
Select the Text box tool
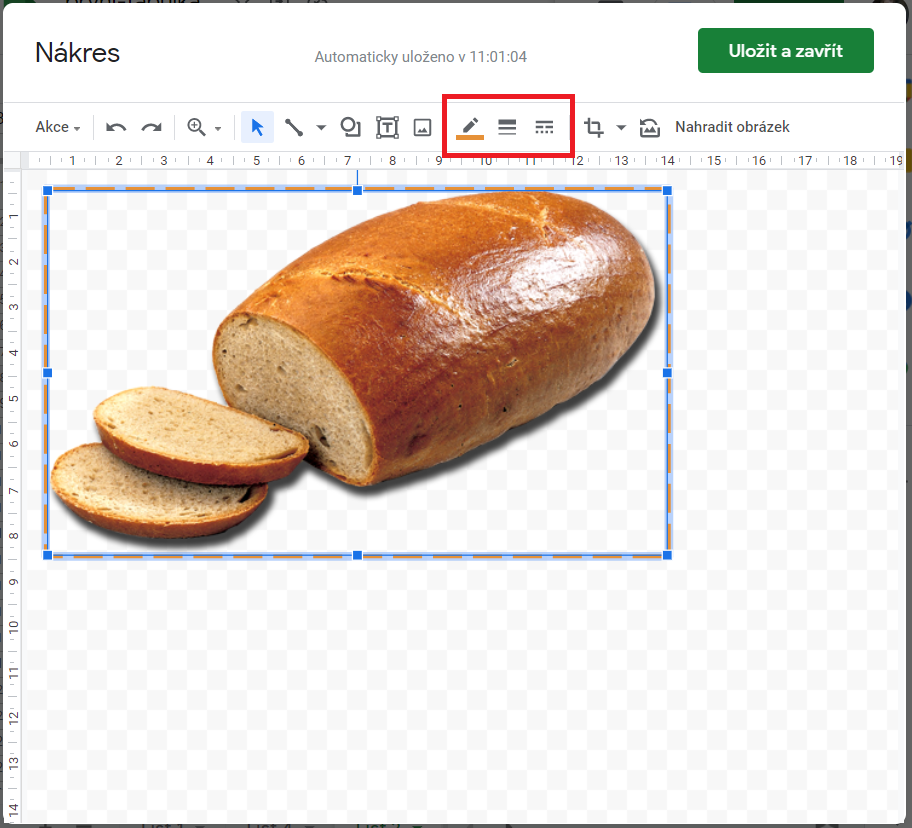coord(387,127)
